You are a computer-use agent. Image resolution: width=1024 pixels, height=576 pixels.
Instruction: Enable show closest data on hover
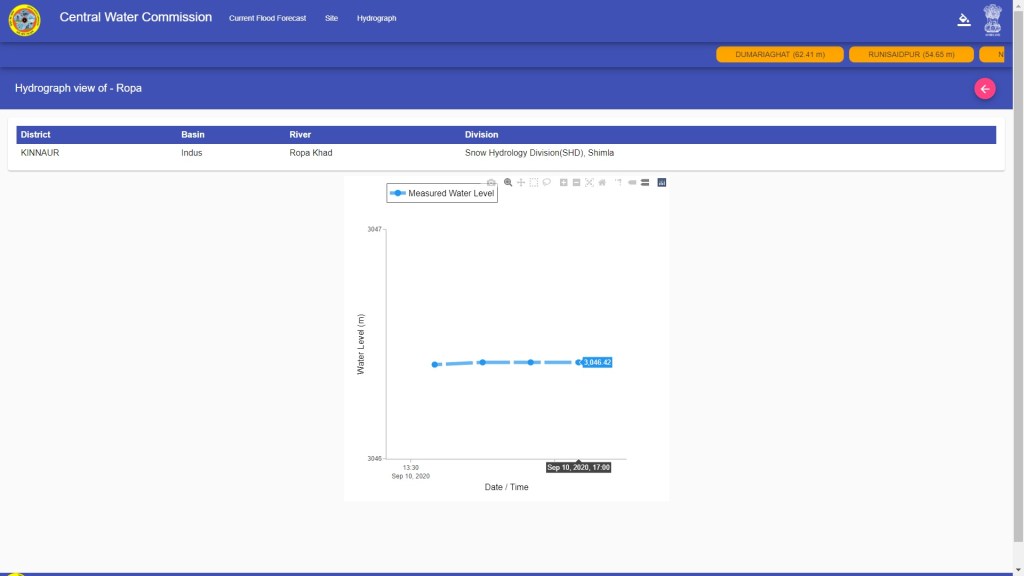click(632, 182)
